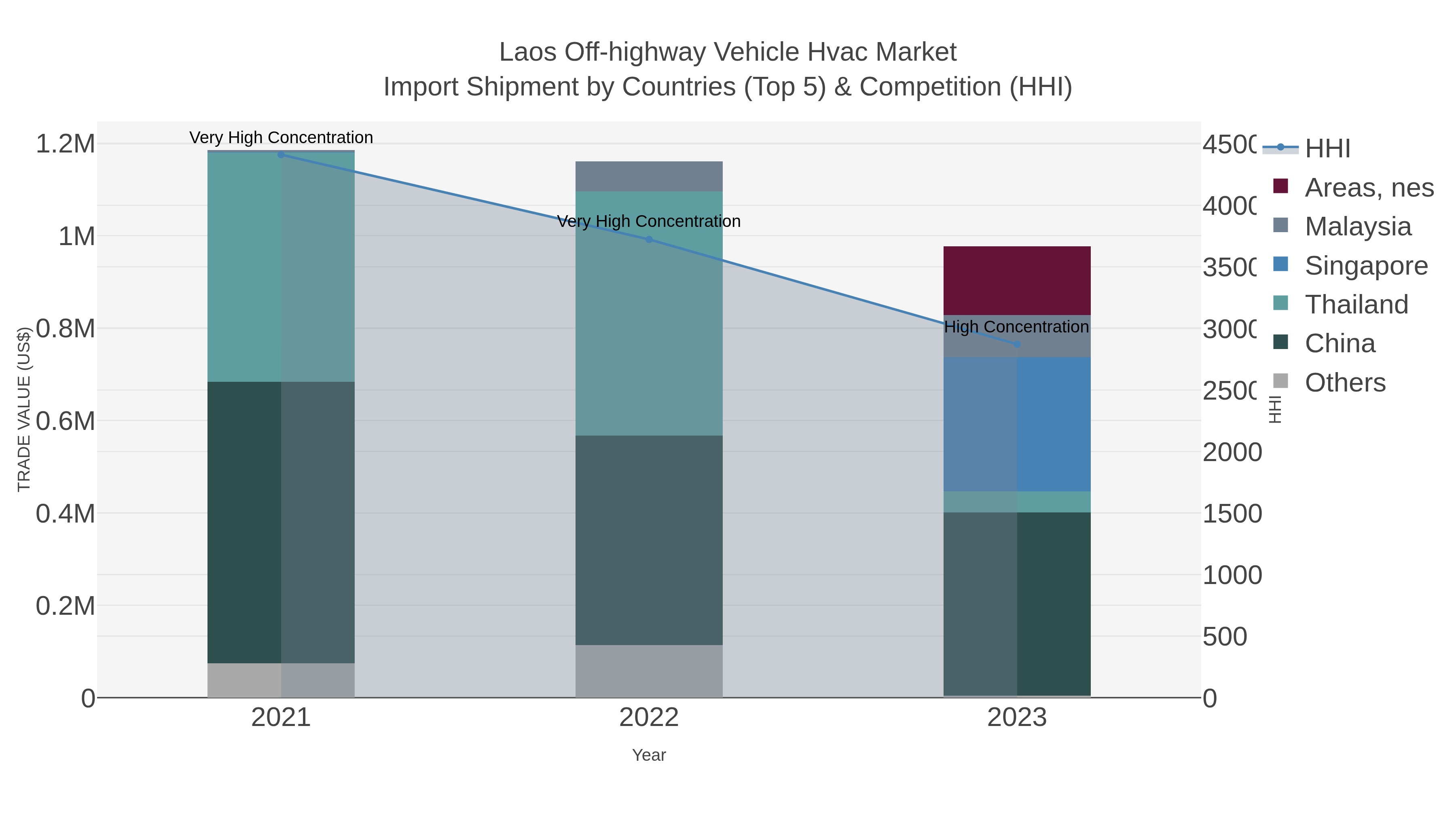The image size is (1456, 819).
Task: Click the 2022 x-axis label
Action: (649, 718)
